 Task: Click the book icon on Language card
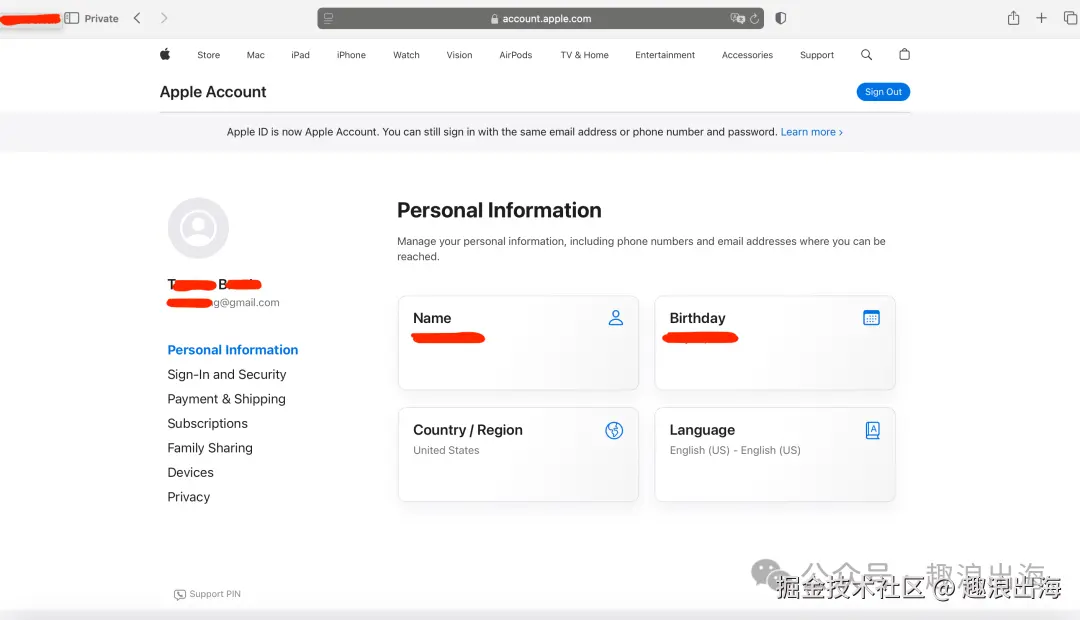click(x=872, y=431)
